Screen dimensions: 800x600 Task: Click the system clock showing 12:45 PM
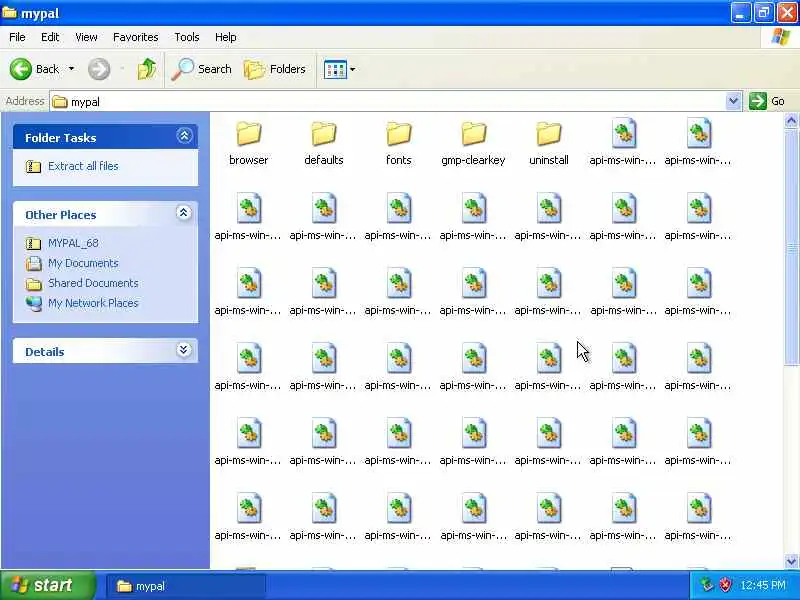763,585
